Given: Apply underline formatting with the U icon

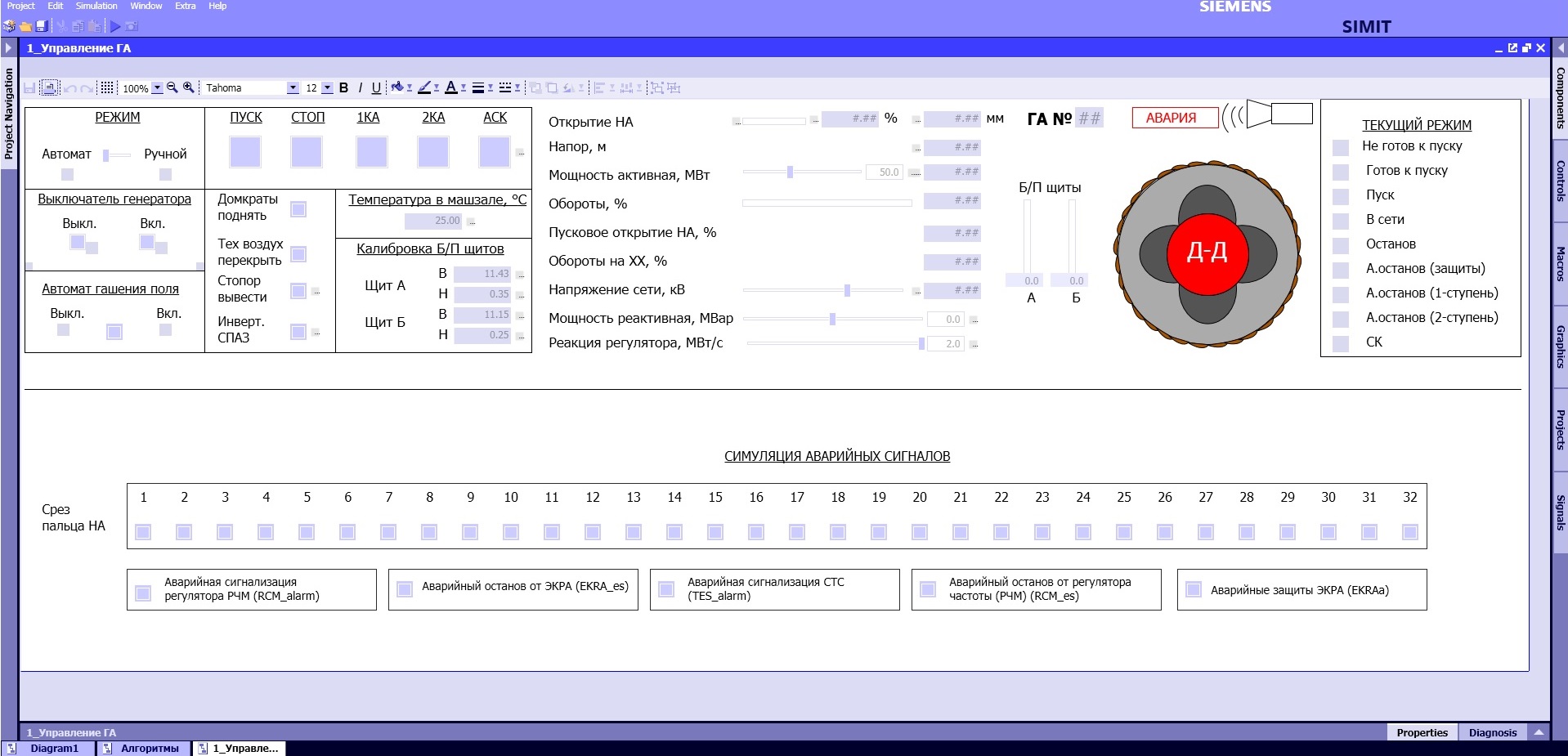Looking at the screenshot, I should [x=376, y=87].
